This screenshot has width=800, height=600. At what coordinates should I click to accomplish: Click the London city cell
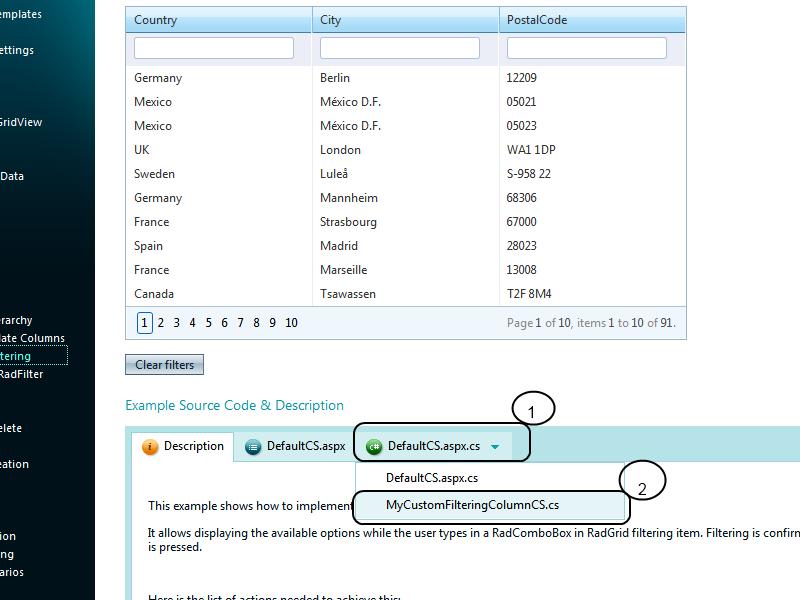click(x=340, y=150)
